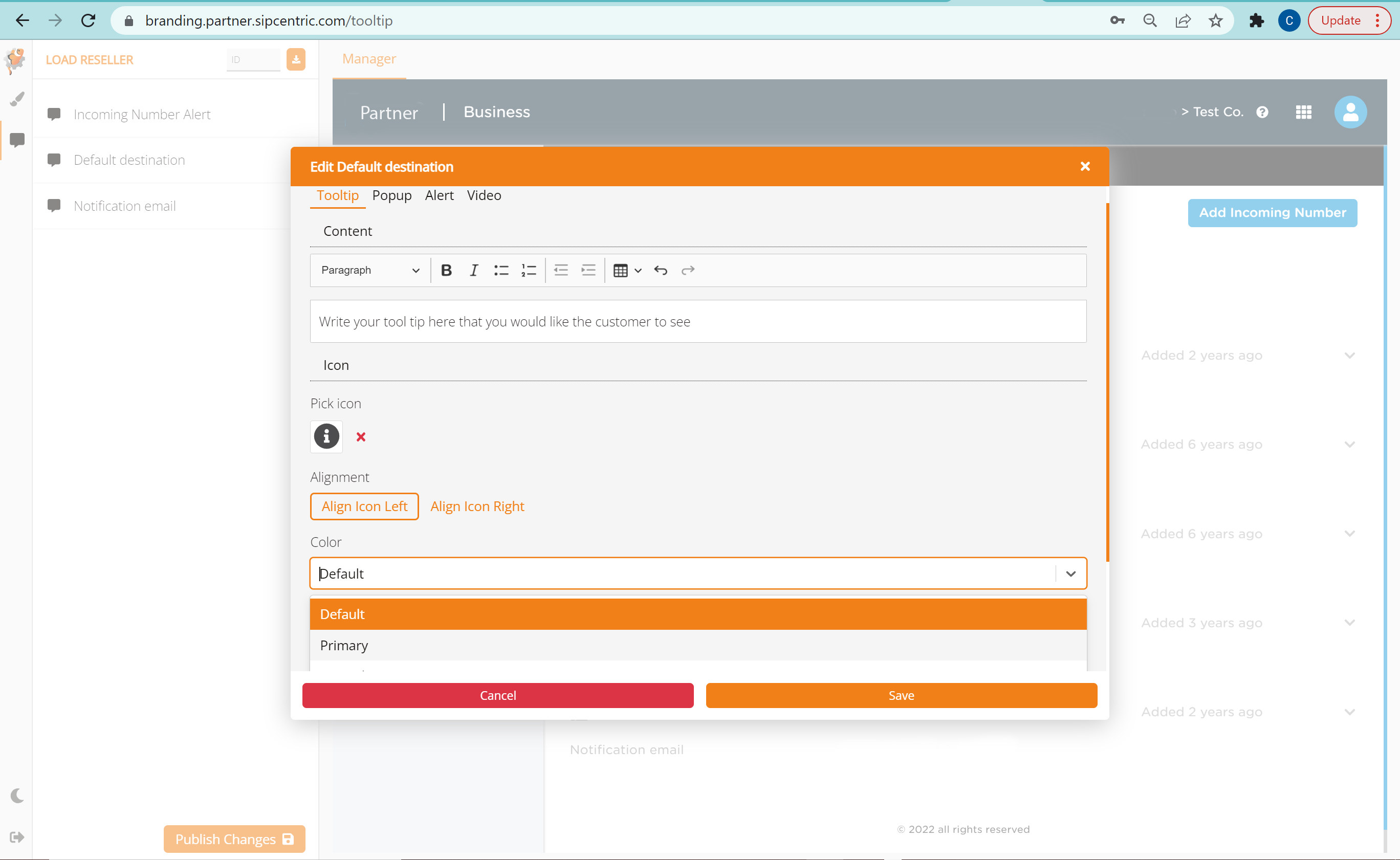Toggle italic formatting in content editor
The image size is (1400, 860).
pos(473,270)
